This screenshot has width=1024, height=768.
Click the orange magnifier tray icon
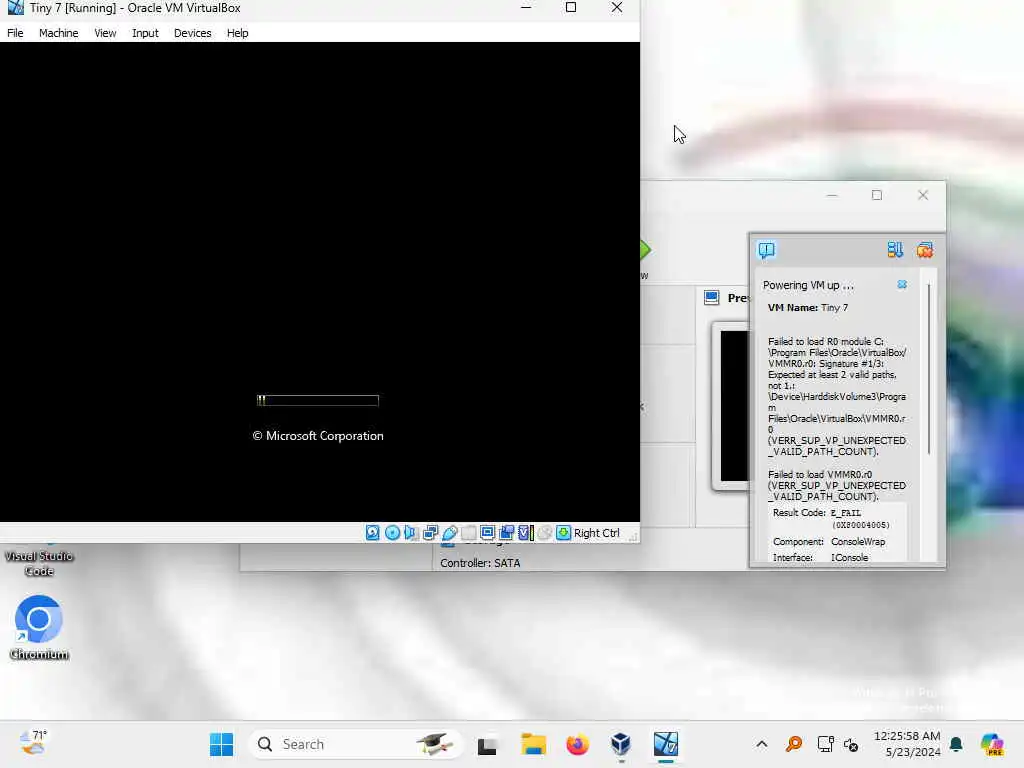point(793,744)
